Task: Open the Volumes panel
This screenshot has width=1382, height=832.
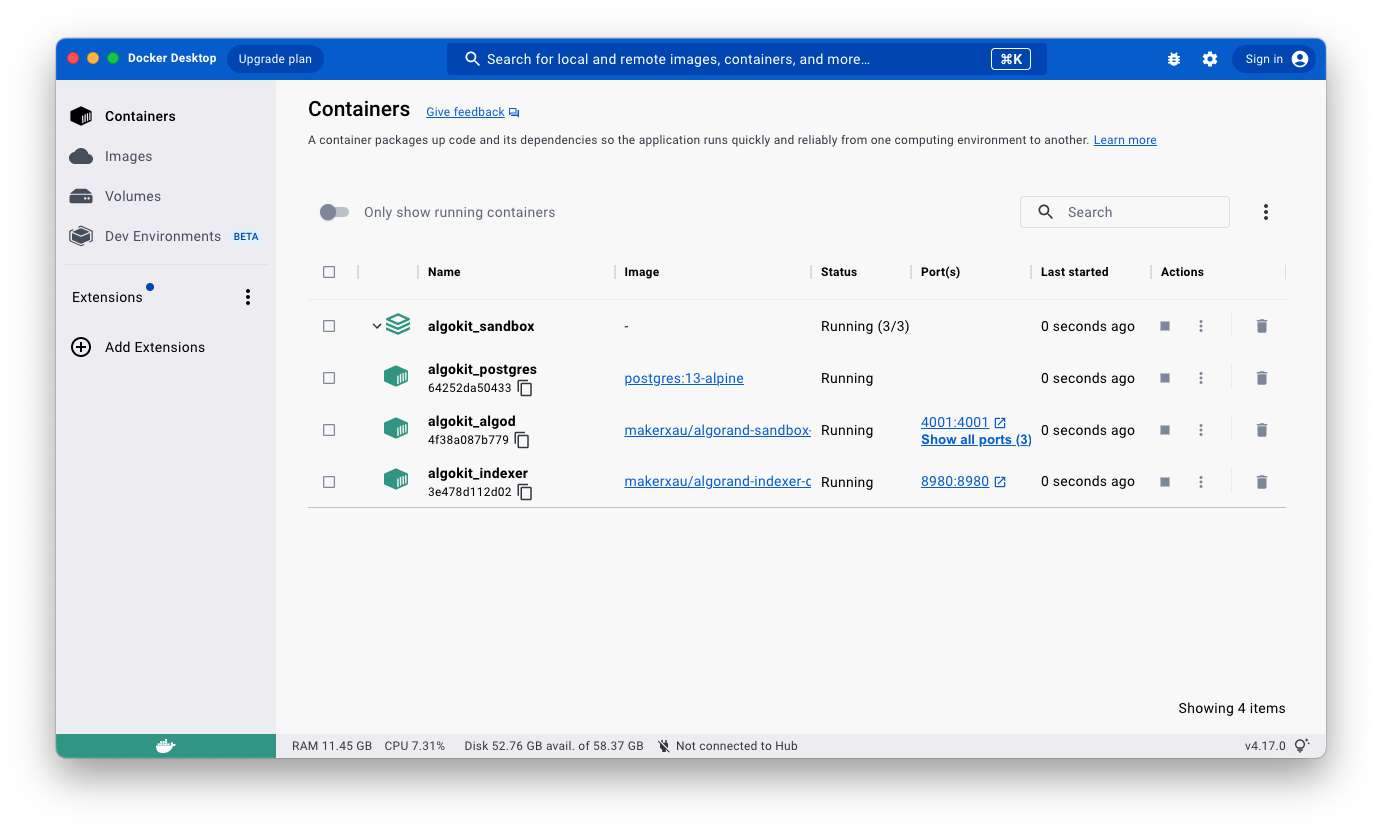Action: click(x=131, y=196)
